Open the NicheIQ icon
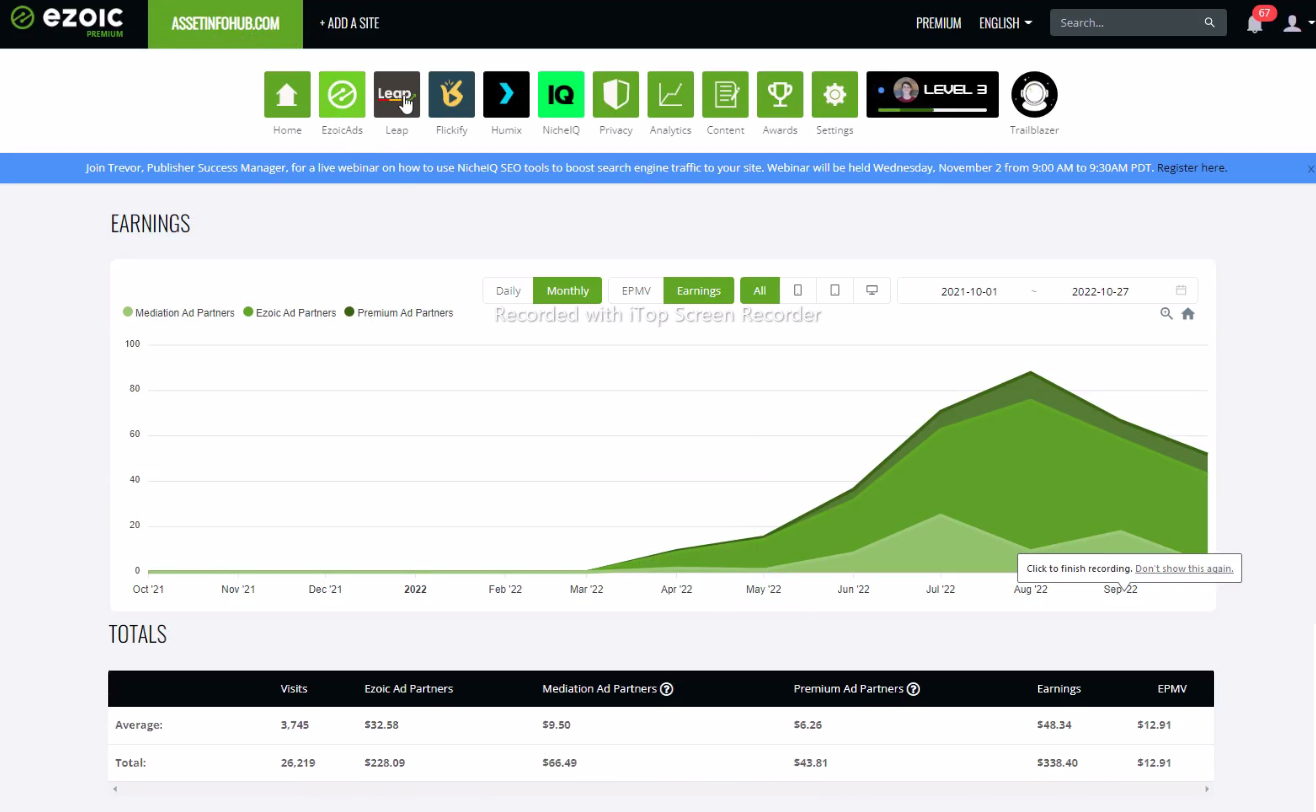 [x=561, y=94]
